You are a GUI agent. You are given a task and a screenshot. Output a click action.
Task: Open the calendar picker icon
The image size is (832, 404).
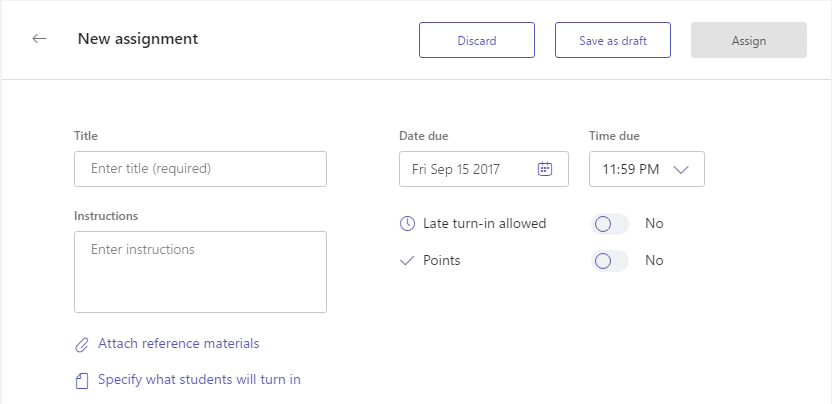[x=545, y=169]
